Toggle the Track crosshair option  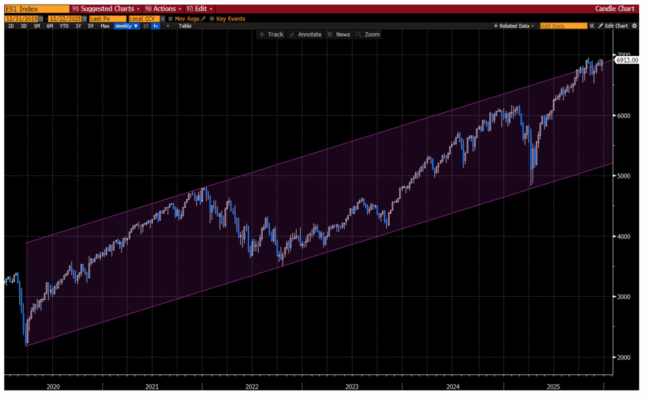271,34
